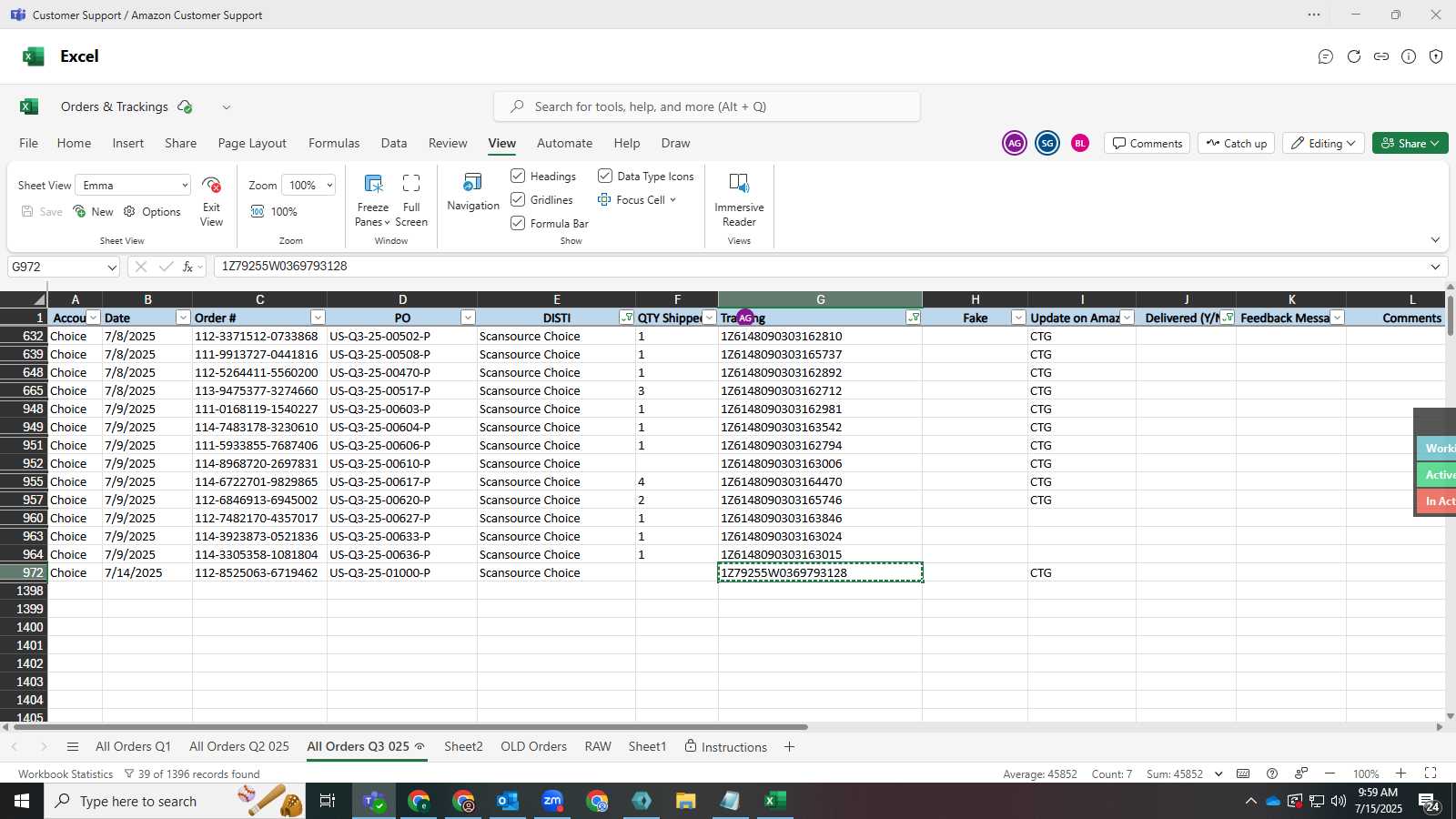Screen dimensions: 1456x819
Task: Click the info icon in header
Action: 1409,56
